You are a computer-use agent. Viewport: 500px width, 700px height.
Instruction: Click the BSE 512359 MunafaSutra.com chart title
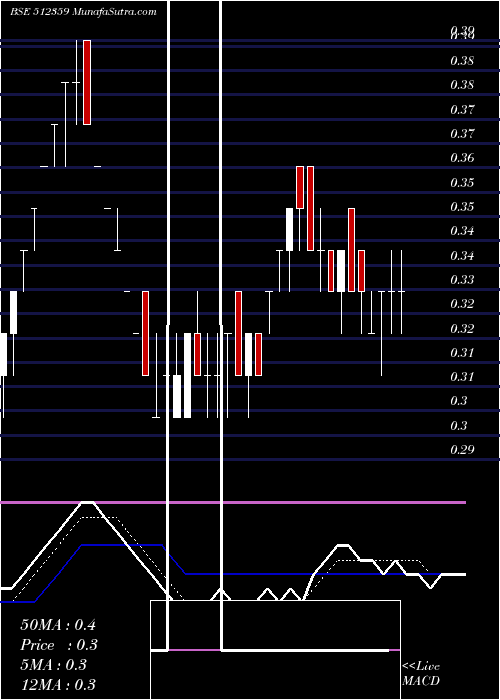(x=83, y=12)
